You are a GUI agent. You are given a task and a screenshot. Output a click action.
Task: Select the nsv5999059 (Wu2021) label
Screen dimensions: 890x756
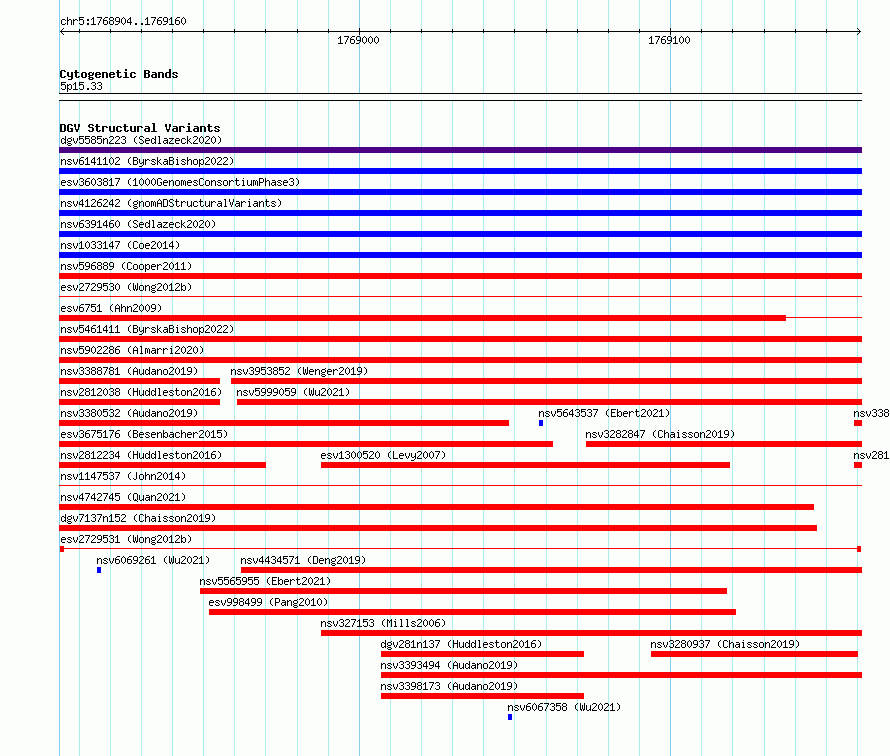293,392
